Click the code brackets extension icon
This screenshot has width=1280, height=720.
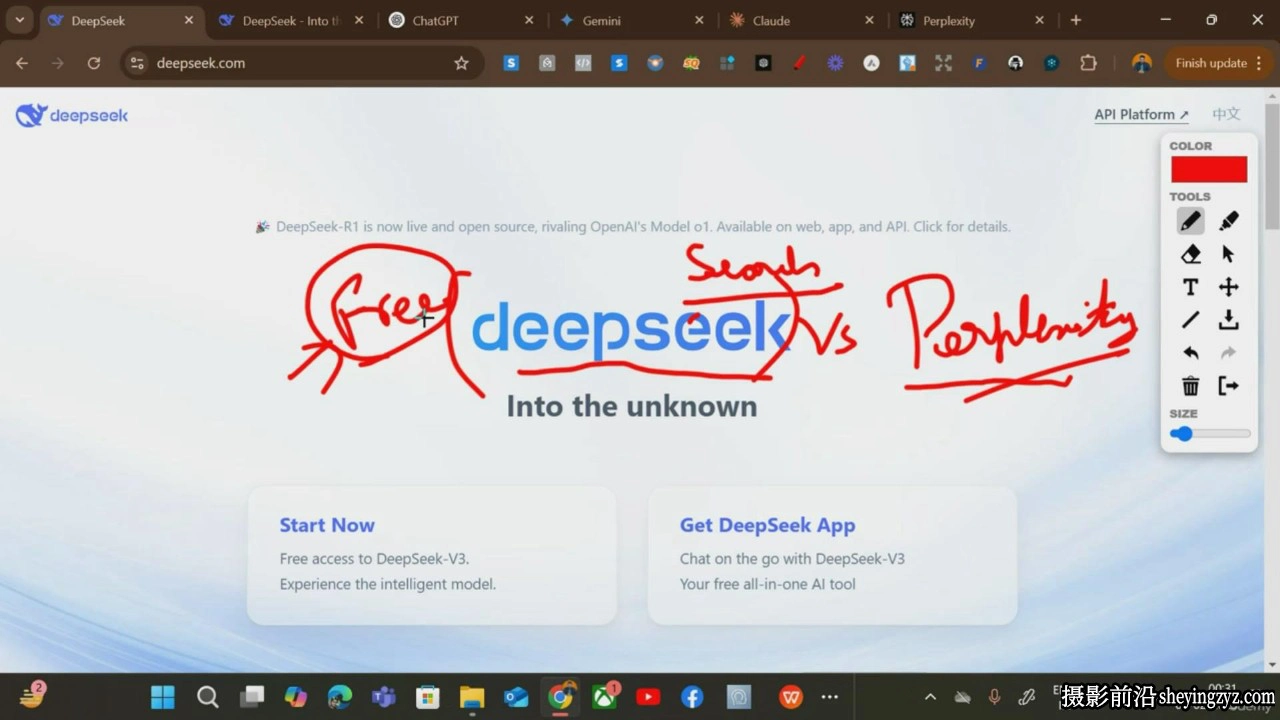[x=583, y=63]
